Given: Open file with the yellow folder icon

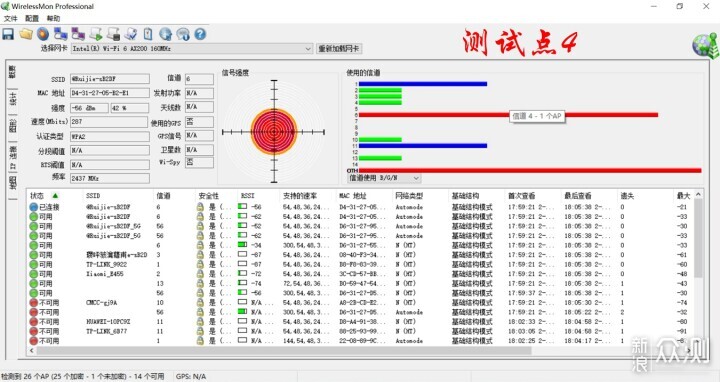Looking at the screenshot, I should [x=26, y=34].
